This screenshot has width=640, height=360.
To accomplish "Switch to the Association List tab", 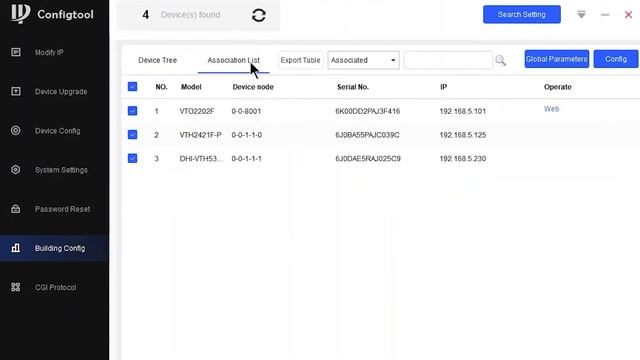I will click(233, 60).
